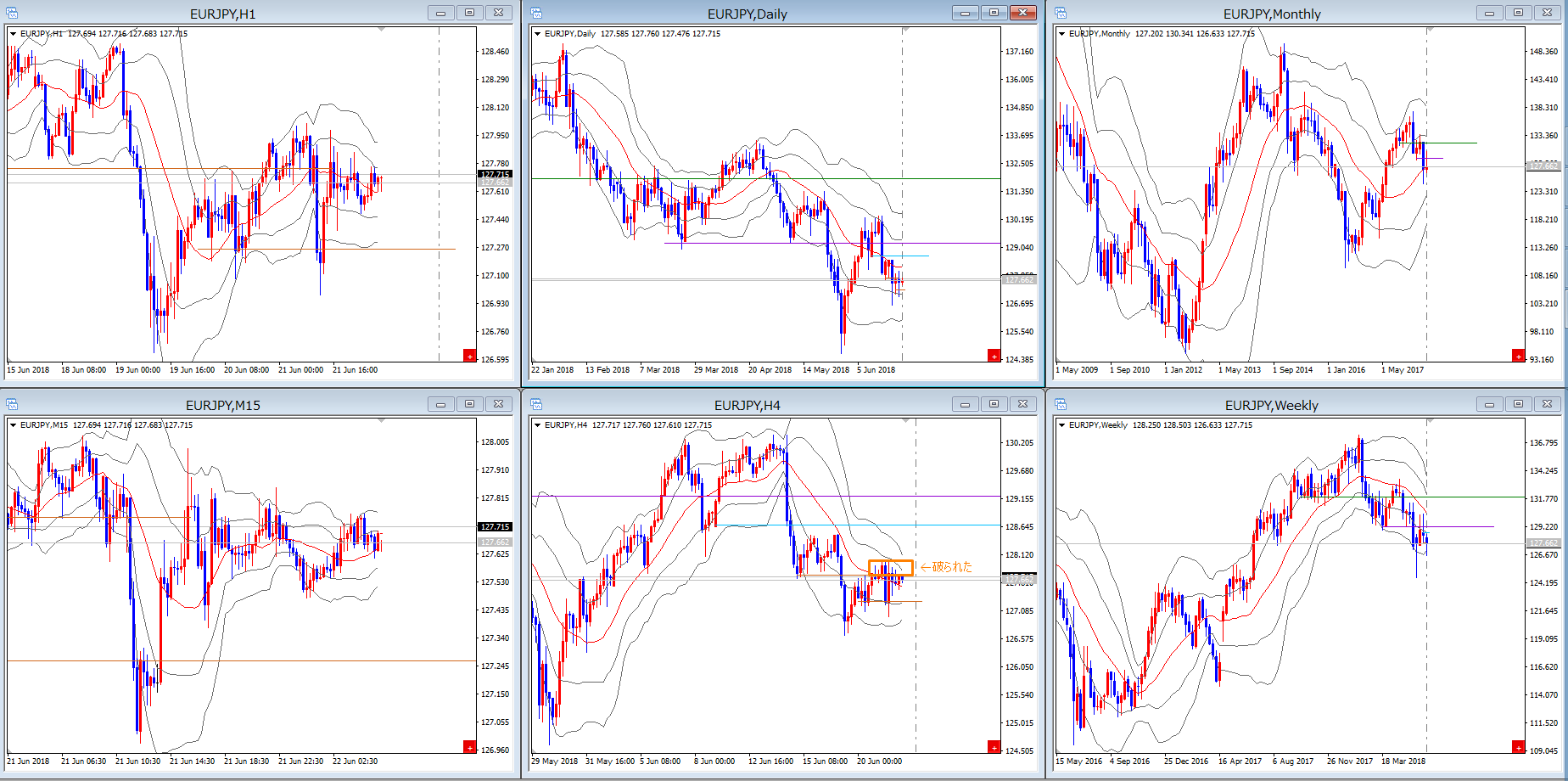Close the EURJPY,Daily chart window
1568x781 pixels.
click(1022, 13)
